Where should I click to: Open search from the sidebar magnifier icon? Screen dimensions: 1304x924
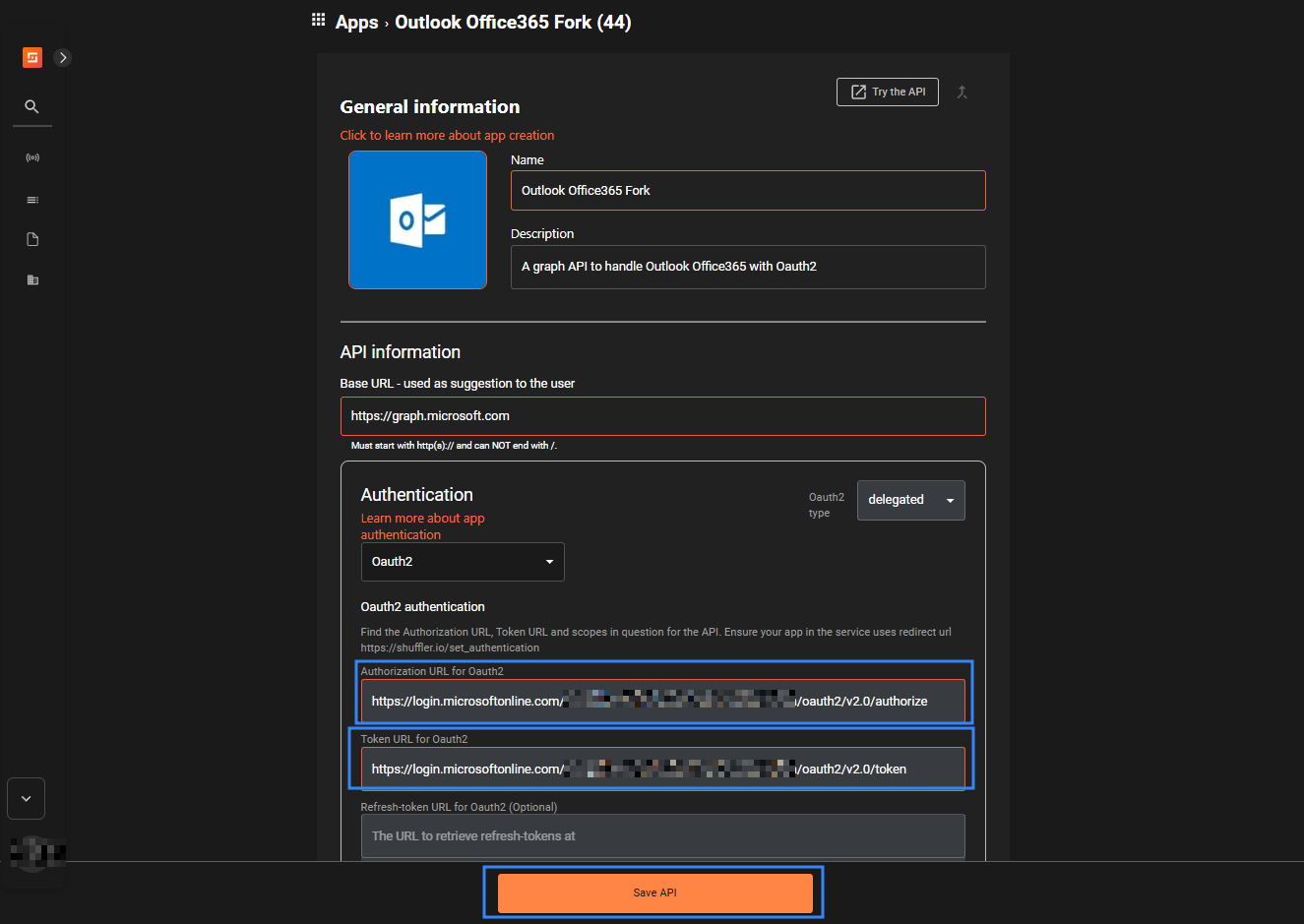[31, 106]
